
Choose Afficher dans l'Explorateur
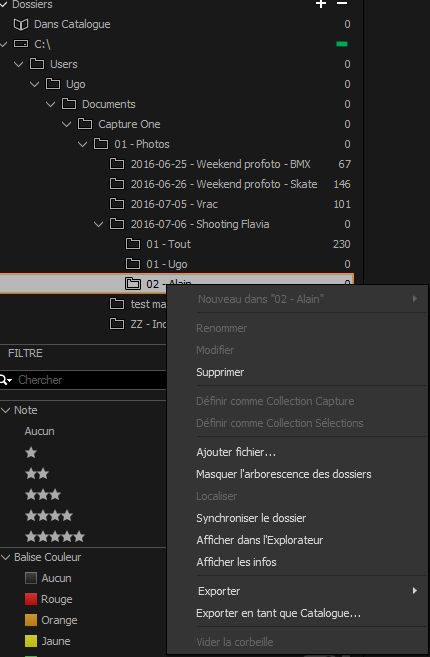click(x=259, y=540)
